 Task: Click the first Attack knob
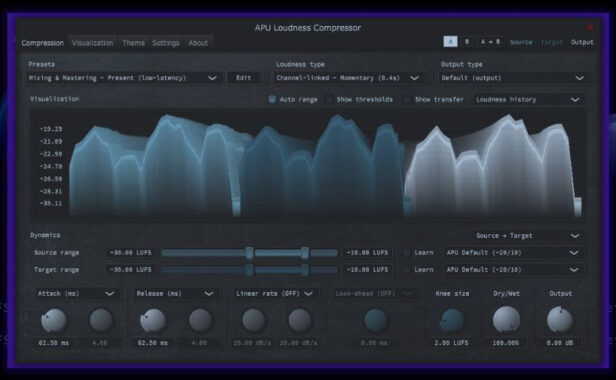[x=53, y=320]
